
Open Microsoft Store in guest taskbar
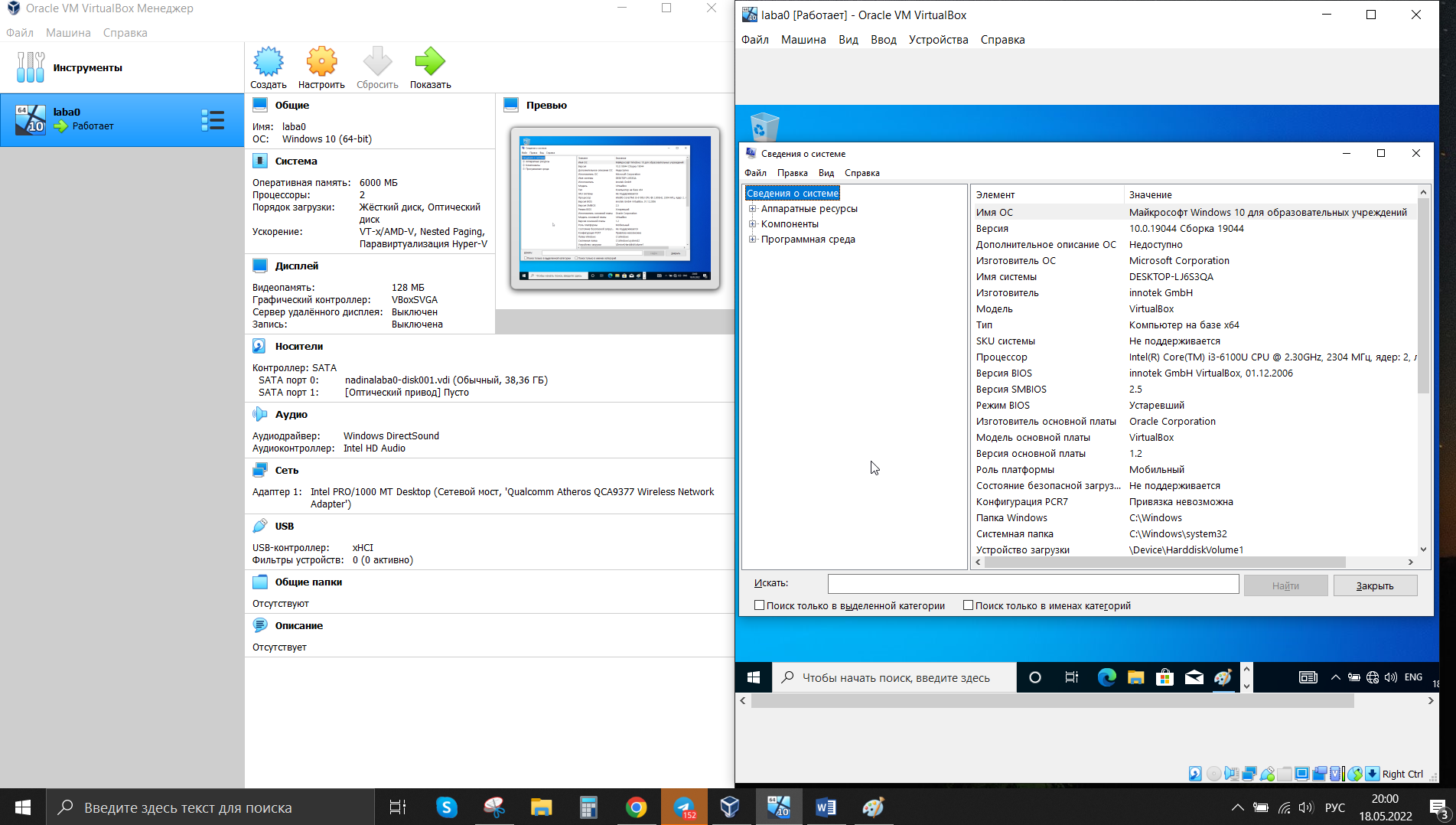(1164, 677)
